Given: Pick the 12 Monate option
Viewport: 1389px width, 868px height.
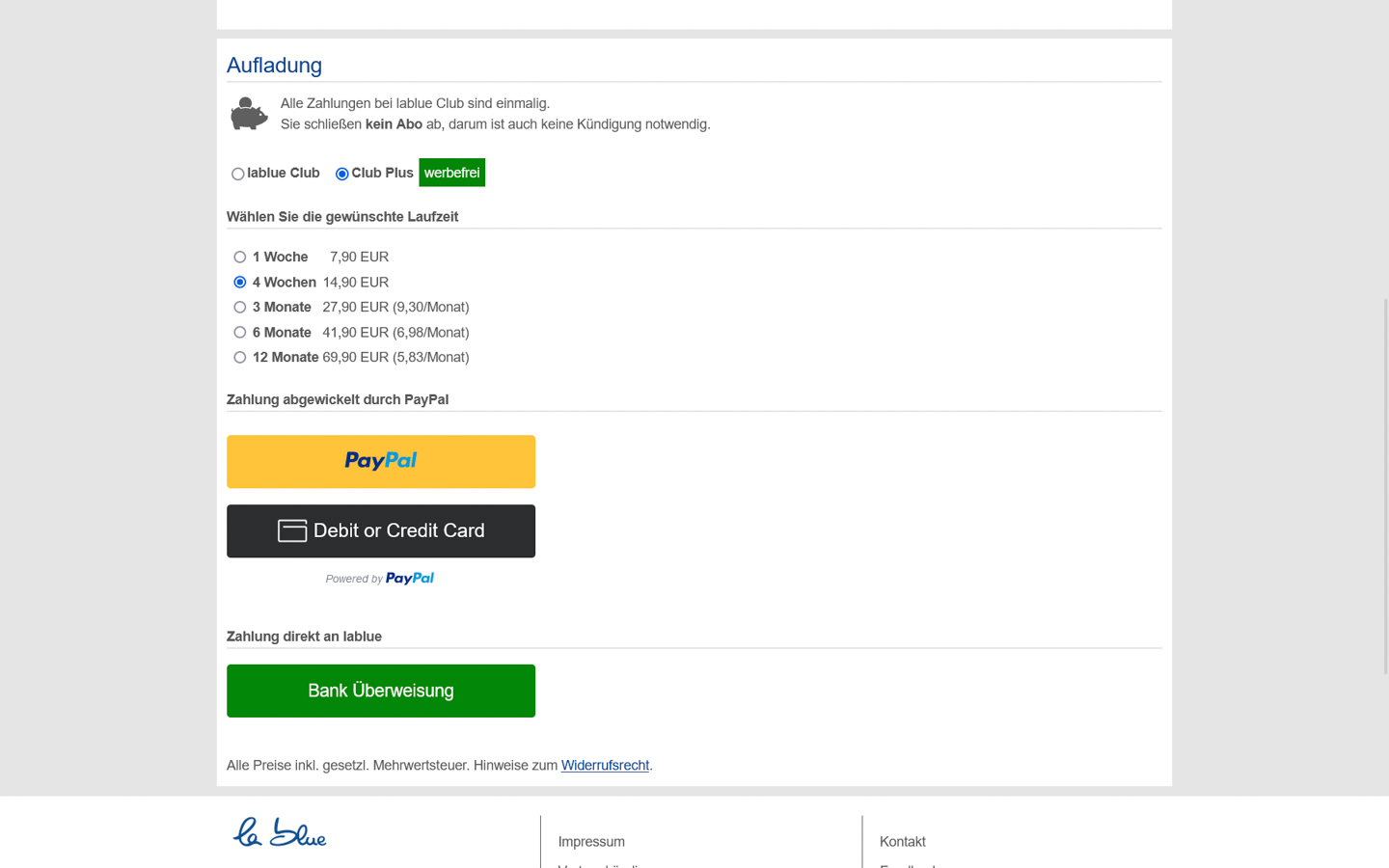Looking at the screenshot, I should 240,358.
